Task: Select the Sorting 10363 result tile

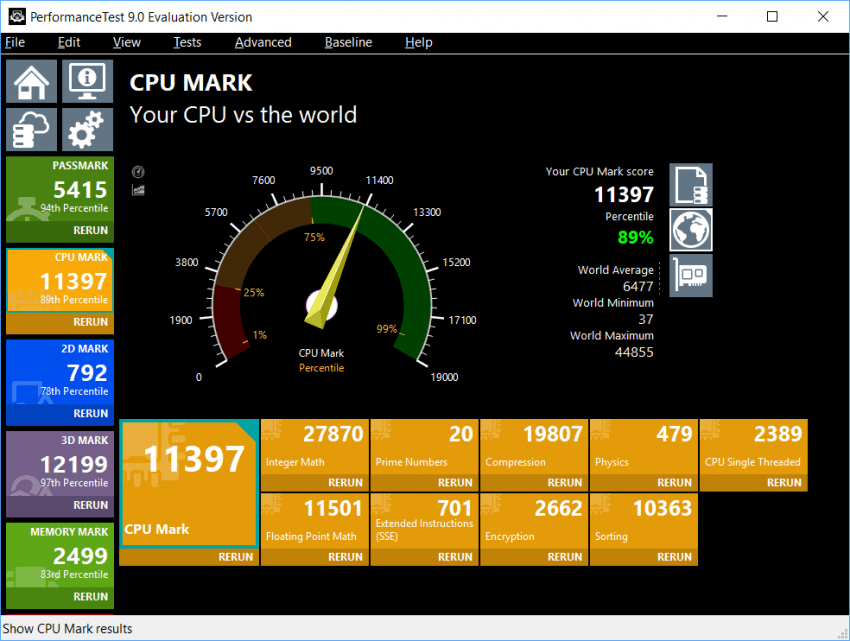Action: [x=643, y=521]
